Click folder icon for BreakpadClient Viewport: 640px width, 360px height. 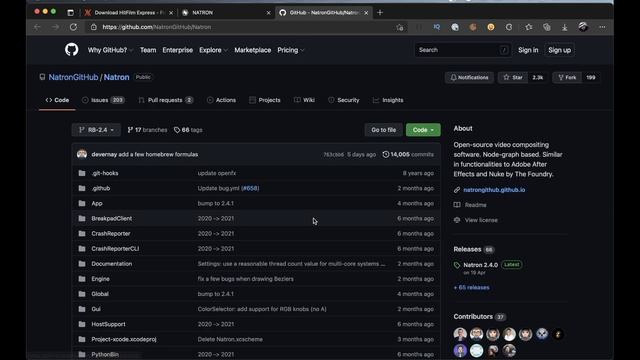coord(82,218)
